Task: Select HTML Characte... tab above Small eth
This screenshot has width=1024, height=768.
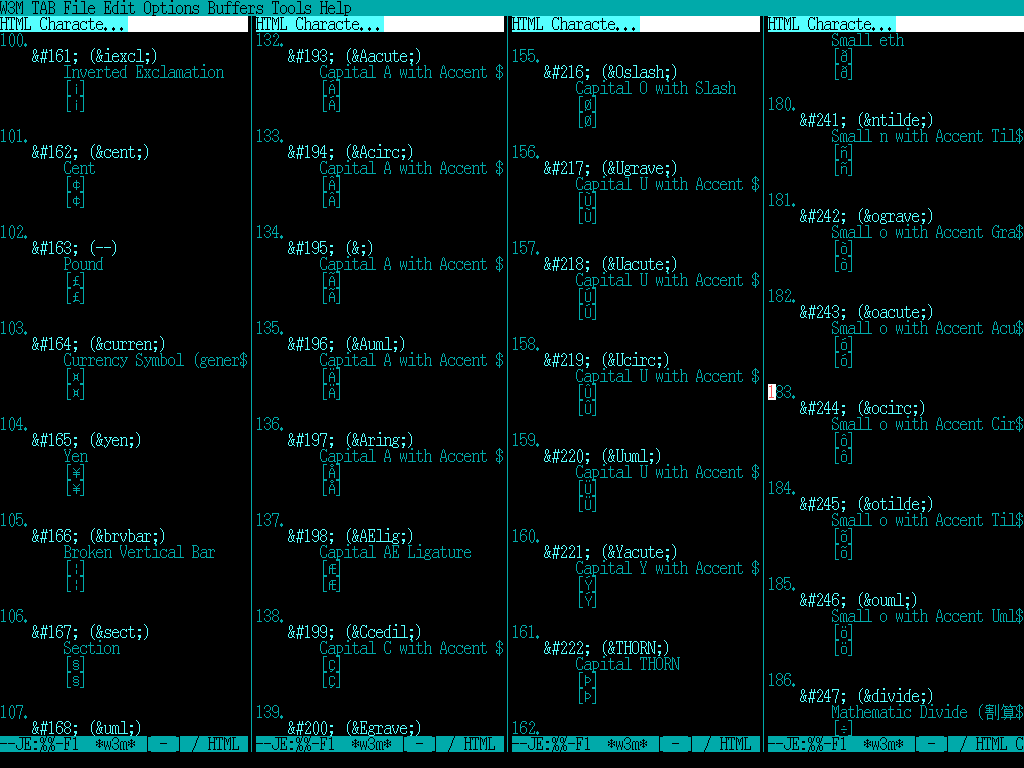Action: pos(832,24)
